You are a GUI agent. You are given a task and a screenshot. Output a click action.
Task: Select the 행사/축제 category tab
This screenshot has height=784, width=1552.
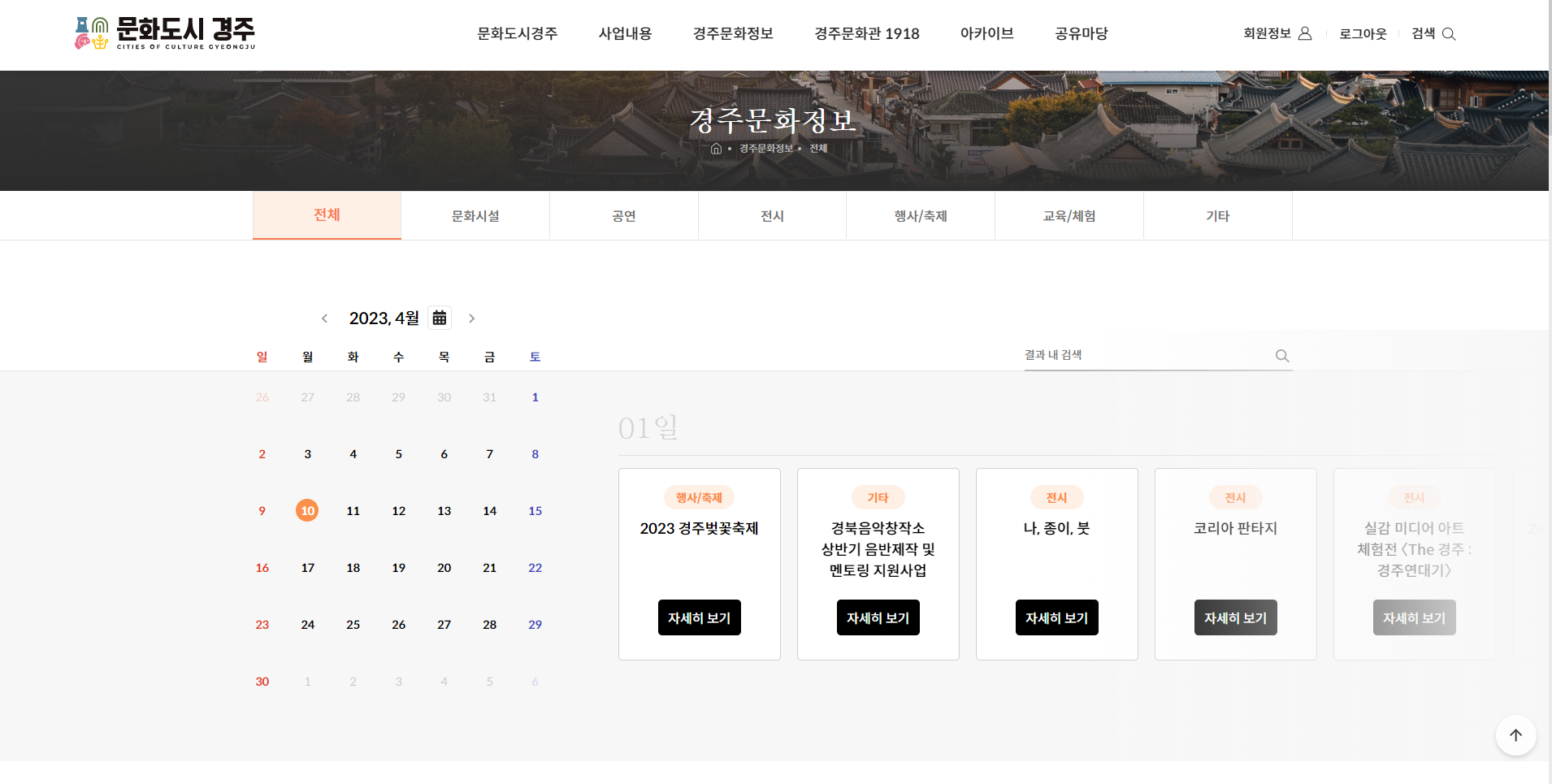pos(920,216)
